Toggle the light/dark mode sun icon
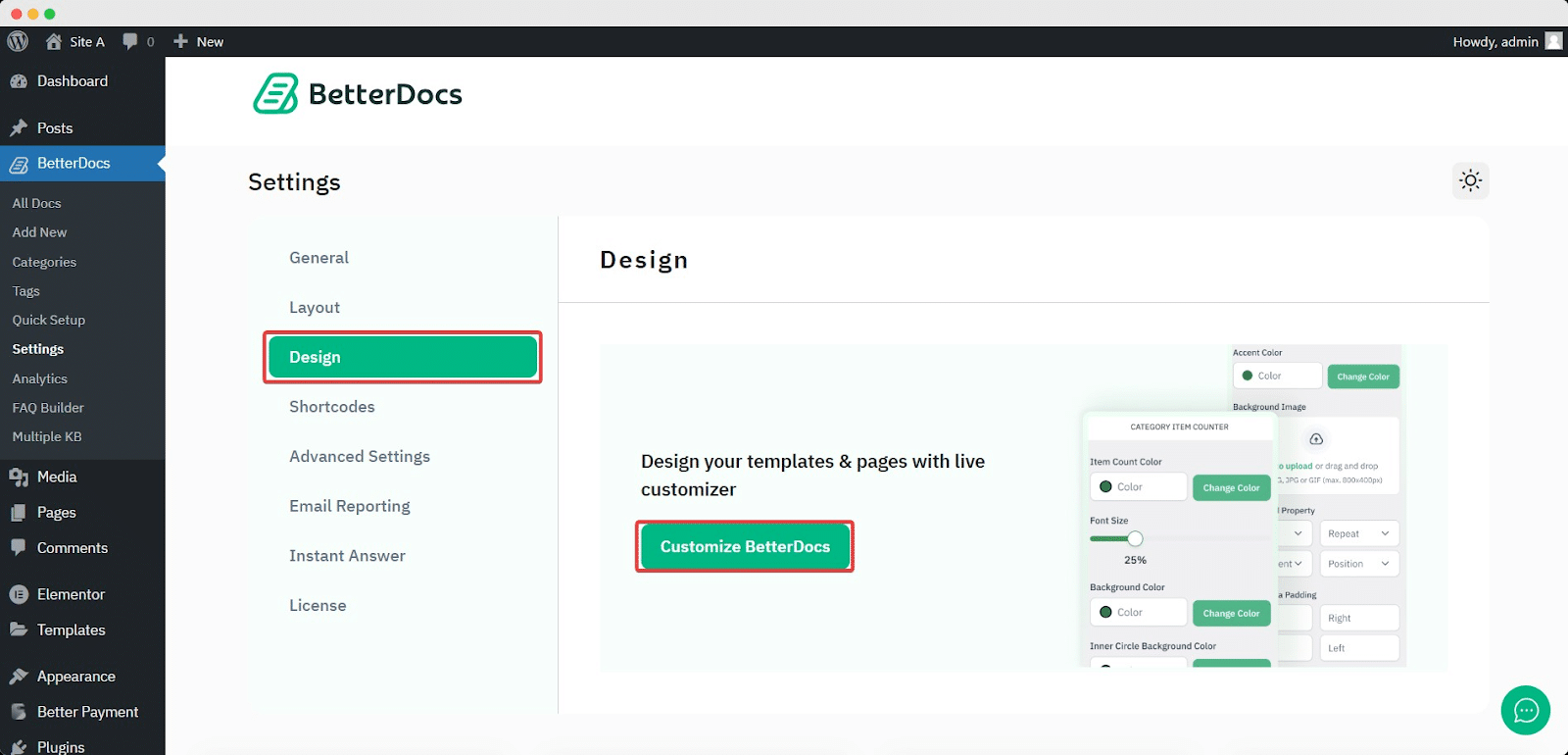Viewport: 1568px width, 755px height. (x=1471, y=180)
